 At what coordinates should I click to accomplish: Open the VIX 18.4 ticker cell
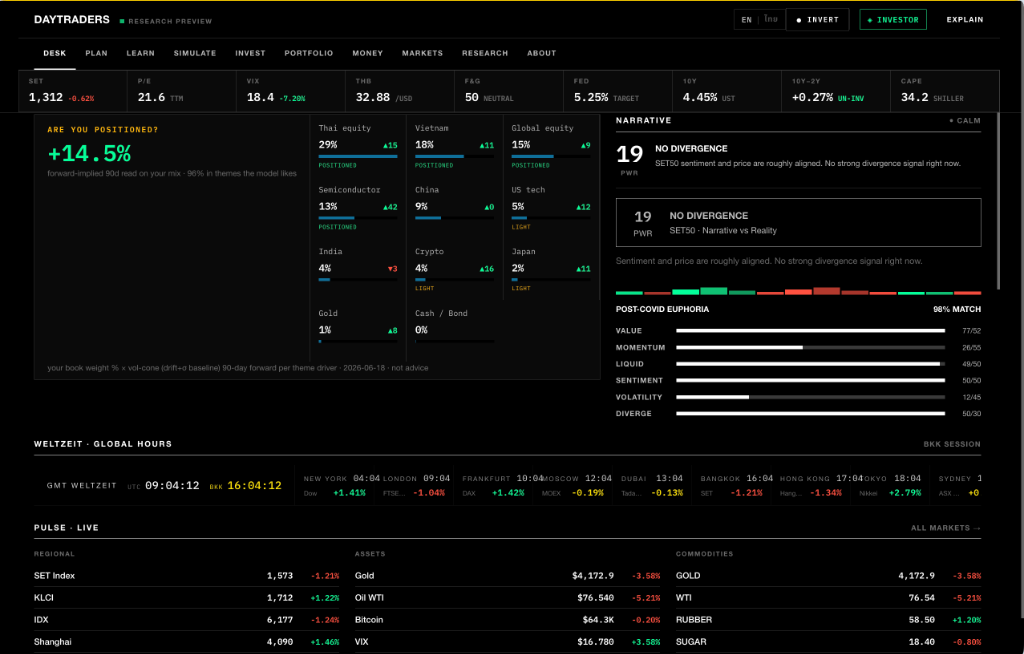pyautogui.click(x=291, y=91)
